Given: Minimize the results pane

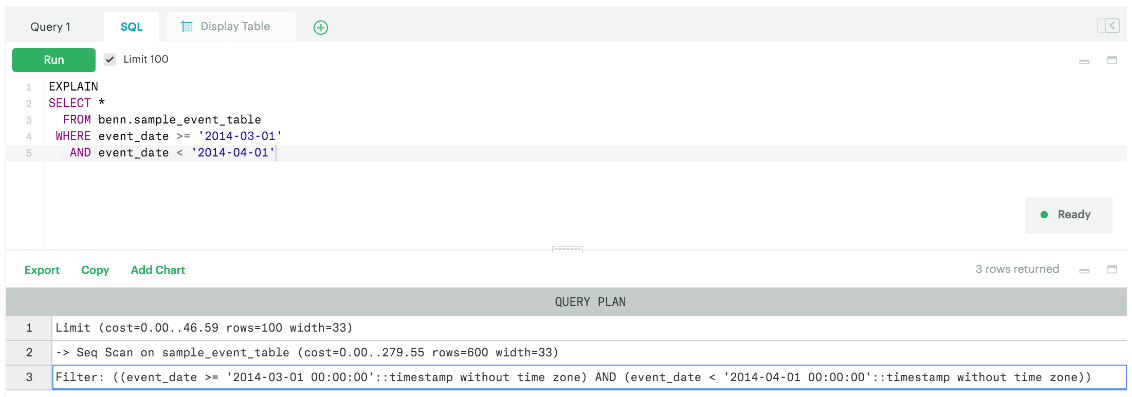Looking at the screenshot, I should (x=1084, y=271).
